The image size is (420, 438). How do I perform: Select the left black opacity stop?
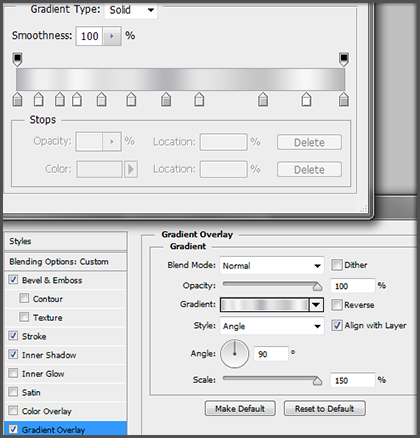(17, 59)
